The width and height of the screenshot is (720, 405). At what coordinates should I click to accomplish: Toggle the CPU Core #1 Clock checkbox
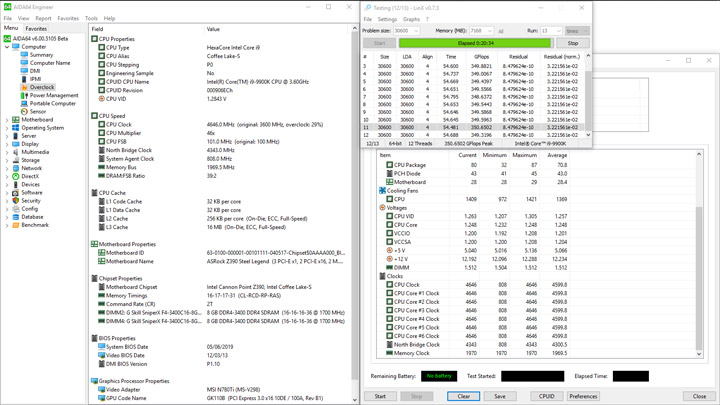389,293
